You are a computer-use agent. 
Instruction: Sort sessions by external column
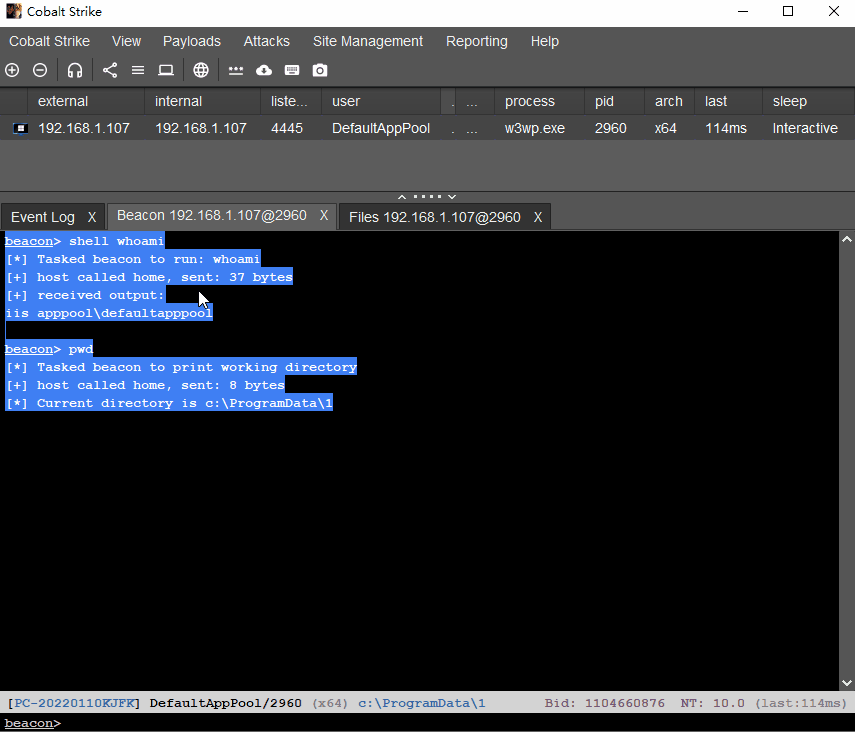click(x=86, y=101)
